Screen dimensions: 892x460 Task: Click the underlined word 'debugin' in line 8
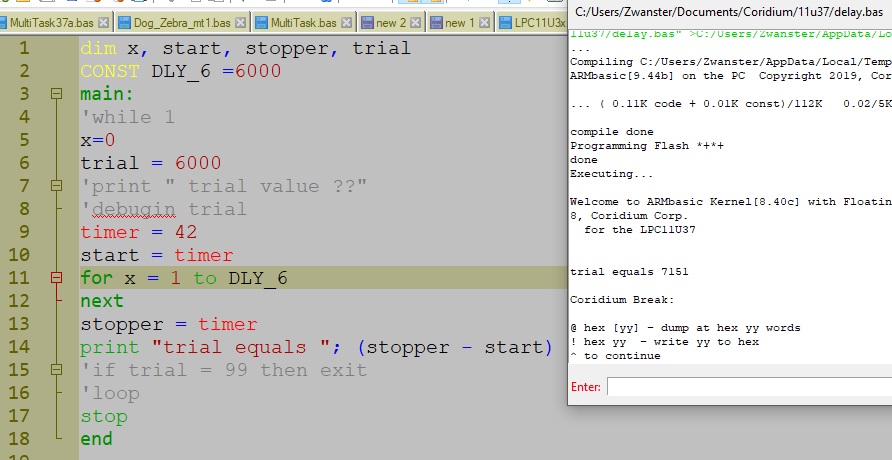click(134, 209)
